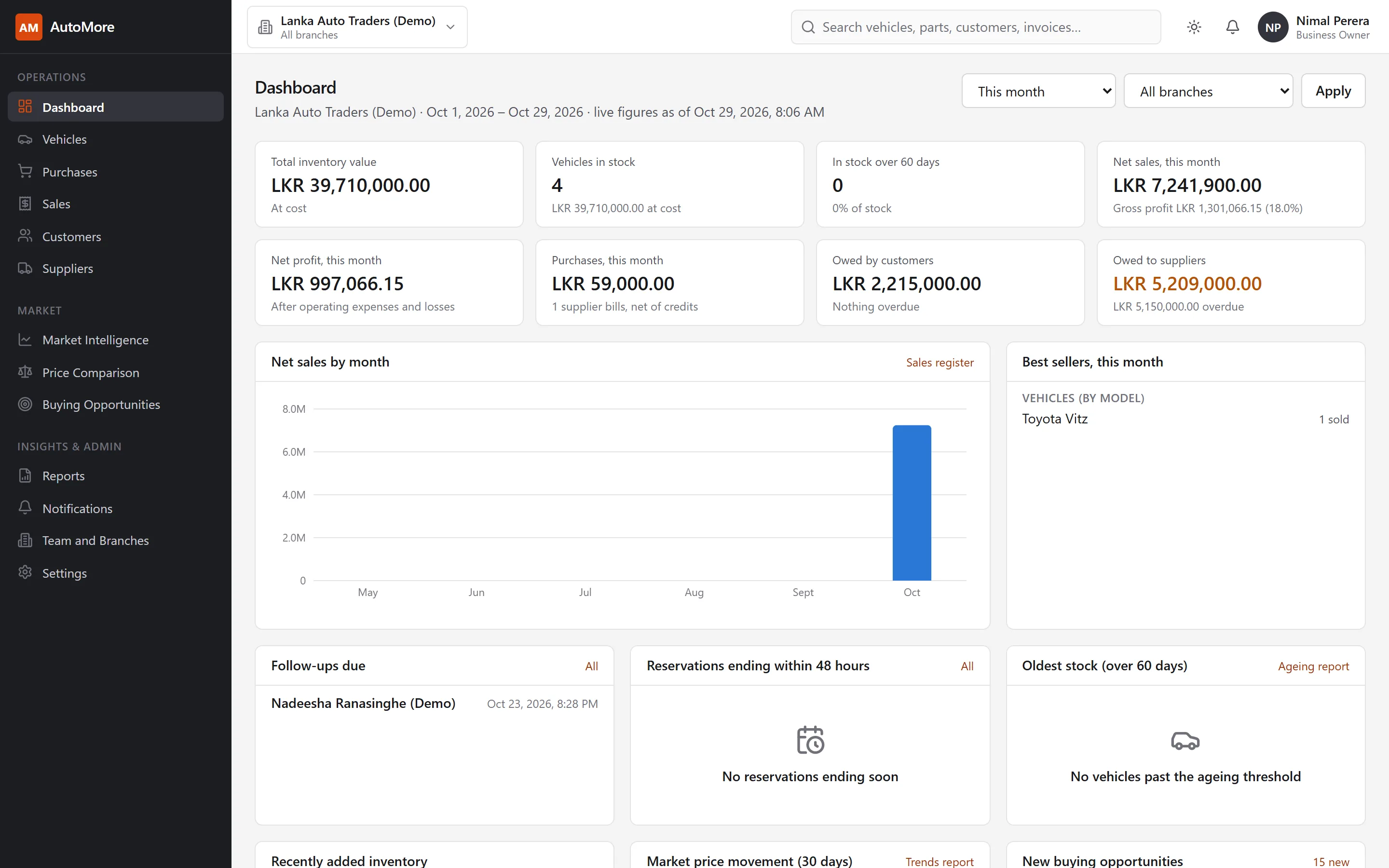This screenshot has width=1389, height=868.
Task: Open the Purchases menu item
Action: coord(115,172)
